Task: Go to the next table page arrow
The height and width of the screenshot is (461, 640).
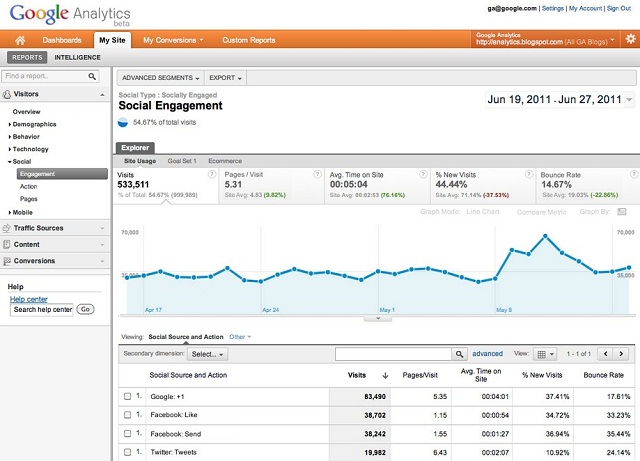Action: 621,354
